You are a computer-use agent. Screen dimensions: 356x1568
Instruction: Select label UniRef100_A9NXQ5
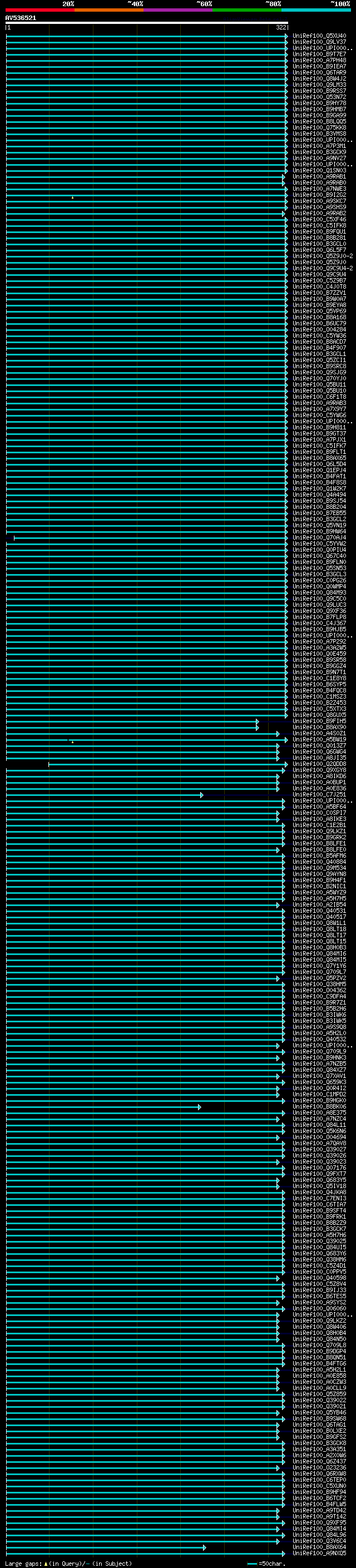[x=319, y=1553]
